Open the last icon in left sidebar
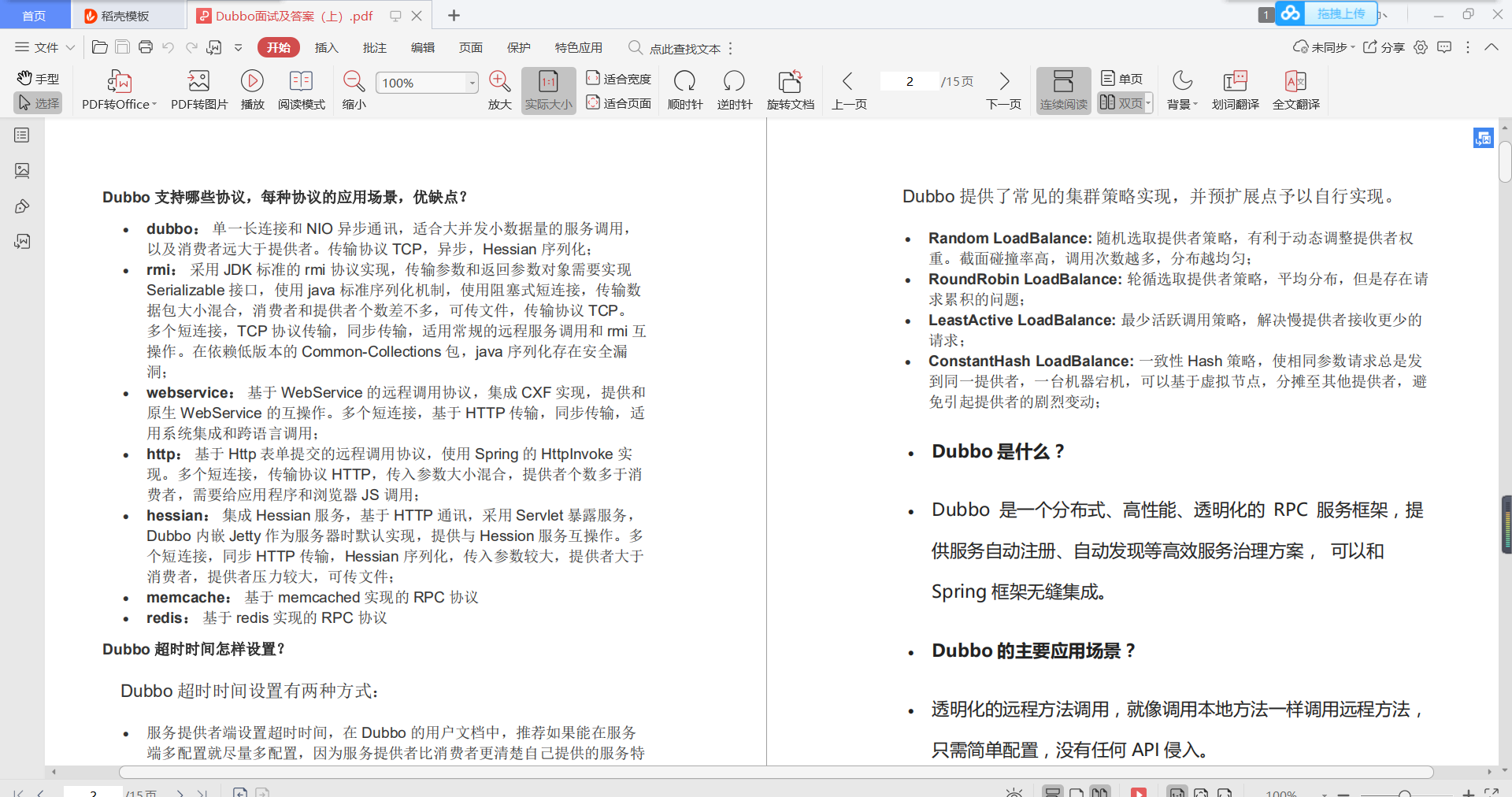The height and width of the screenshot is (797, 1512). point(22,241)
